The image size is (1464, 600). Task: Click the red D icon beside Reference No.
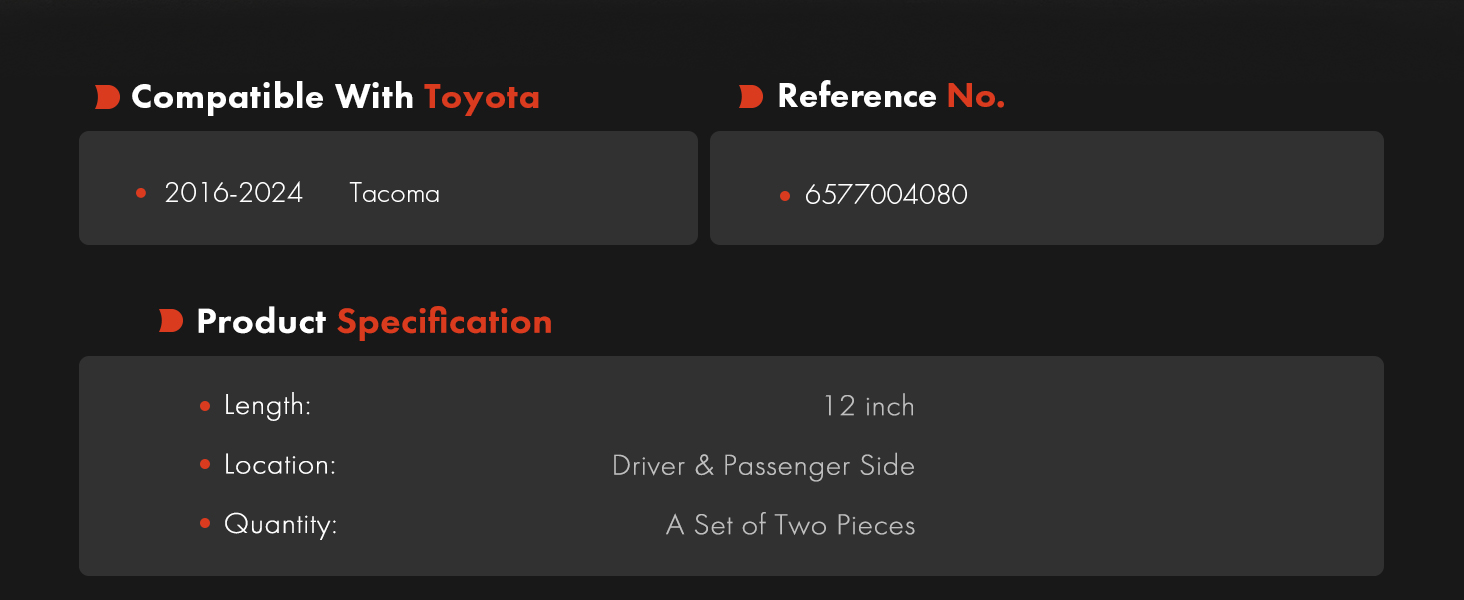click(x=751, y=96)
